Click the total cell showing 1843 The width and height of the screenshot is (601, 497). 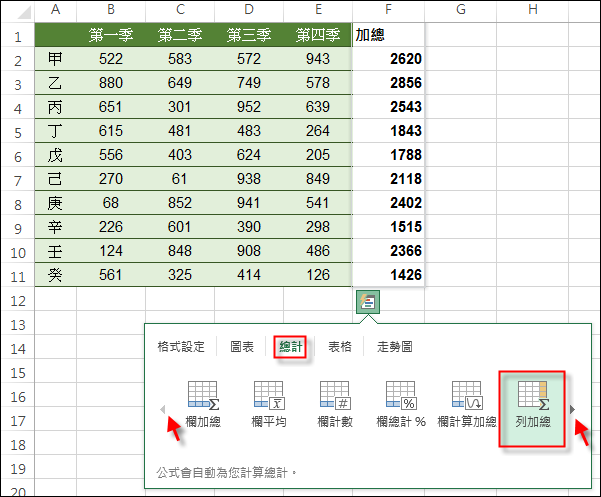tap(388, 131)
